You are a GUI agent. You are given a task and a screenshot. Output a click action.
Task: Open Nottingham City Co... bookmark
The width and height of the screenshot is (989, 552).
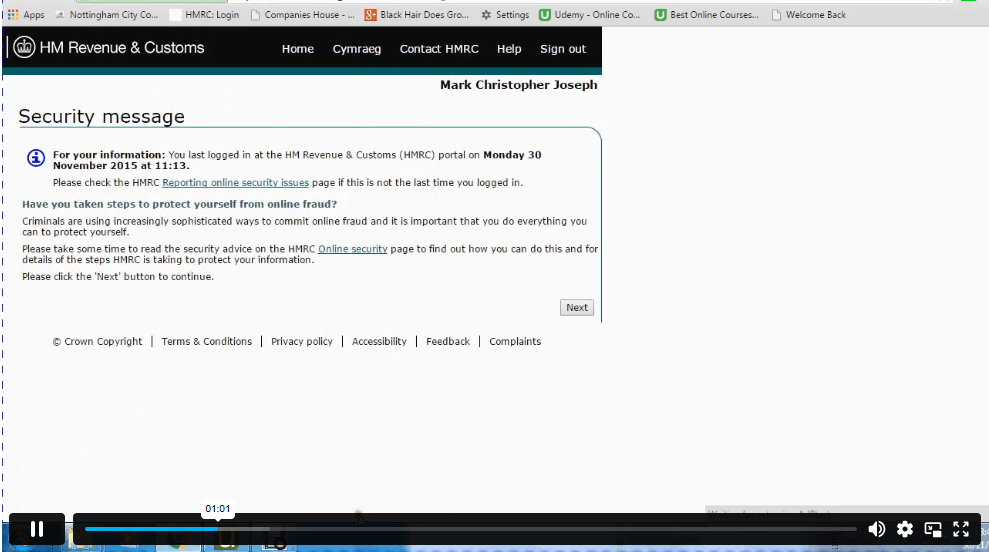107,14
